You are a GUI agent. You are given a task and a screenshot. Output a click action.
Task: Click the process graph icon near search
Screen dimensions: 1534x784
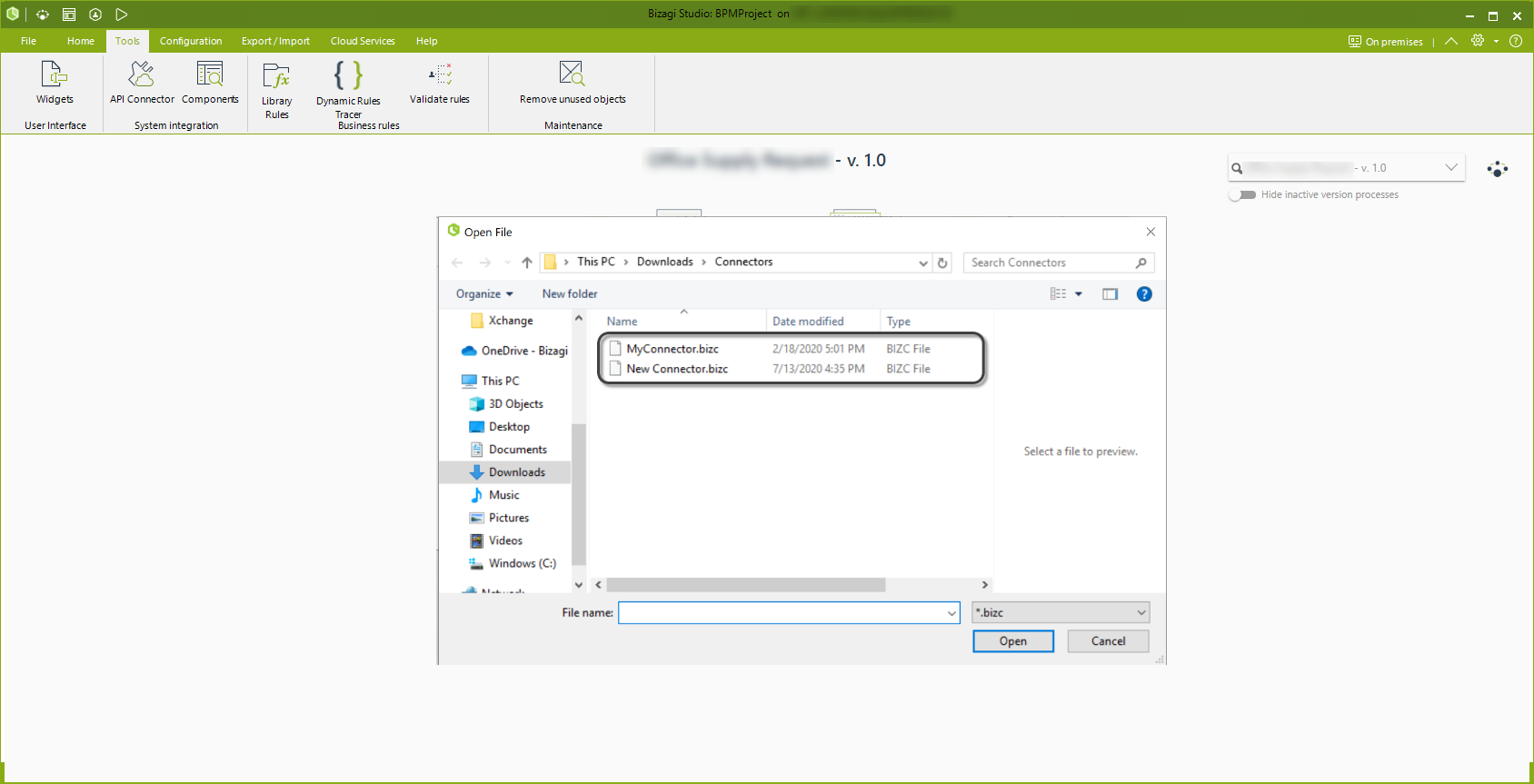click(x=1498, y=169)
